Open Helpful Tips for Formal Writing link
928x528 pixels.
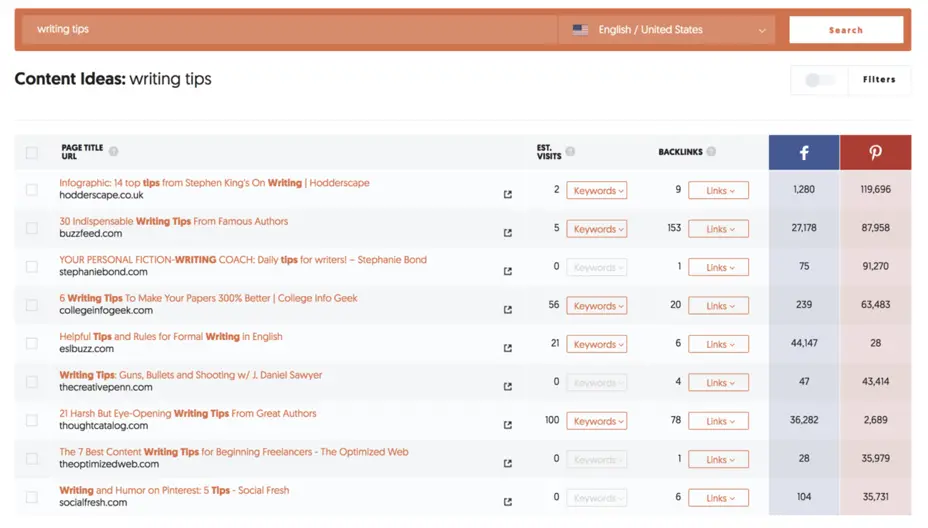point(171,337)
